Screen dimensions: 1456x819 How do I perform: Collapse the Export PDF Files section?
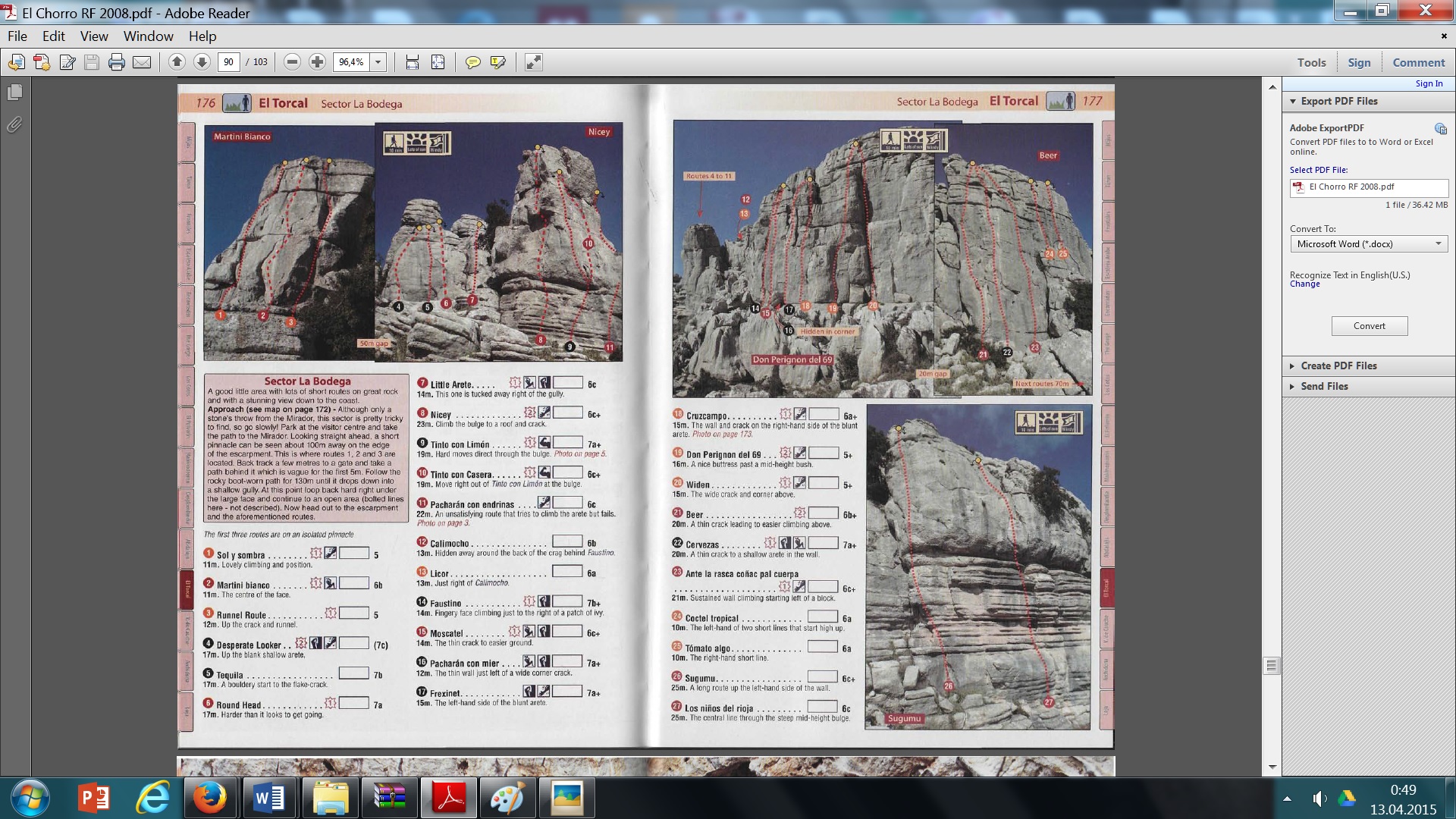click(1293, 102)
